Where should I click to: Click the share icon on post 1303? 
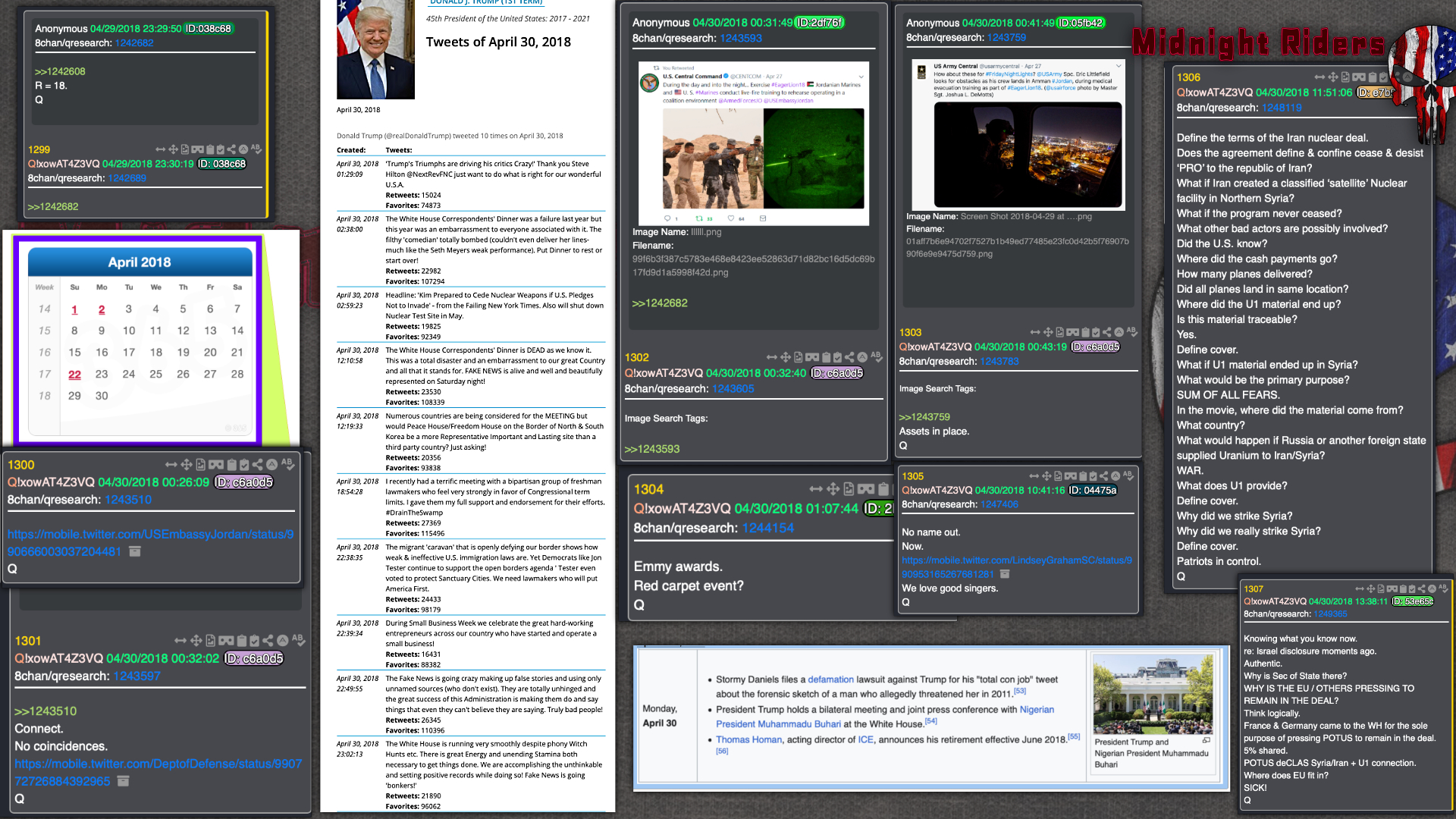pyautogui.click(x=1107, y=332)
